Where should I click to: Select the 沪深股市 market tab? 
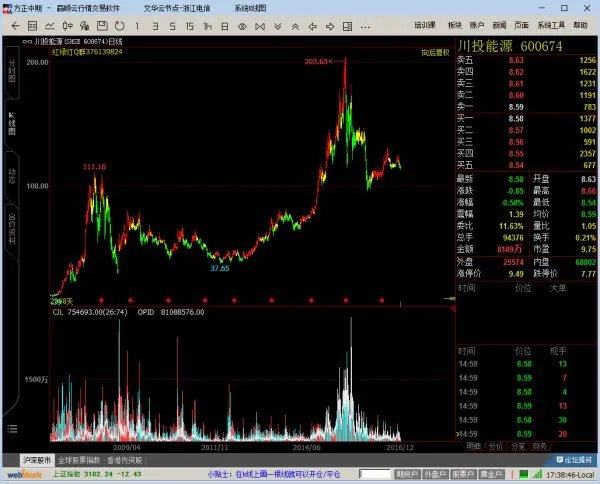(x=37, y=460)
